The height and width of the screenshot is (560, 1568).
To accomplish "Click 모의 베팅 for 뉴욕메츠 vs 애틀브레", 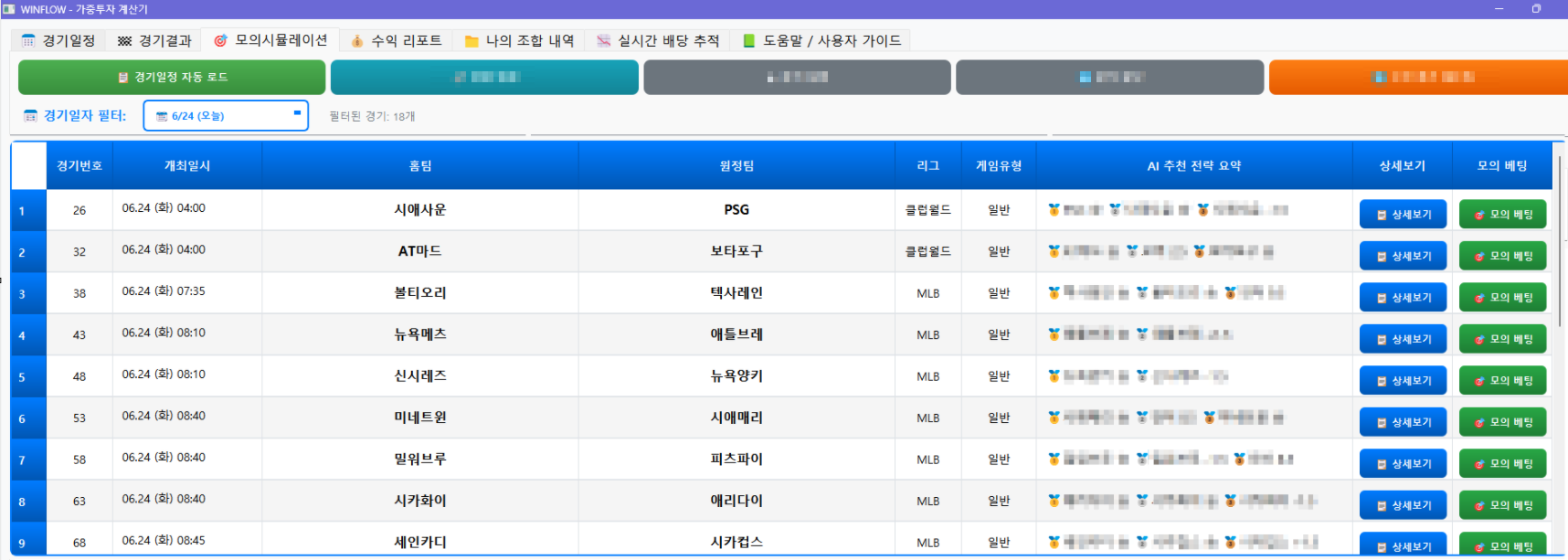I will pos(1502,339).
